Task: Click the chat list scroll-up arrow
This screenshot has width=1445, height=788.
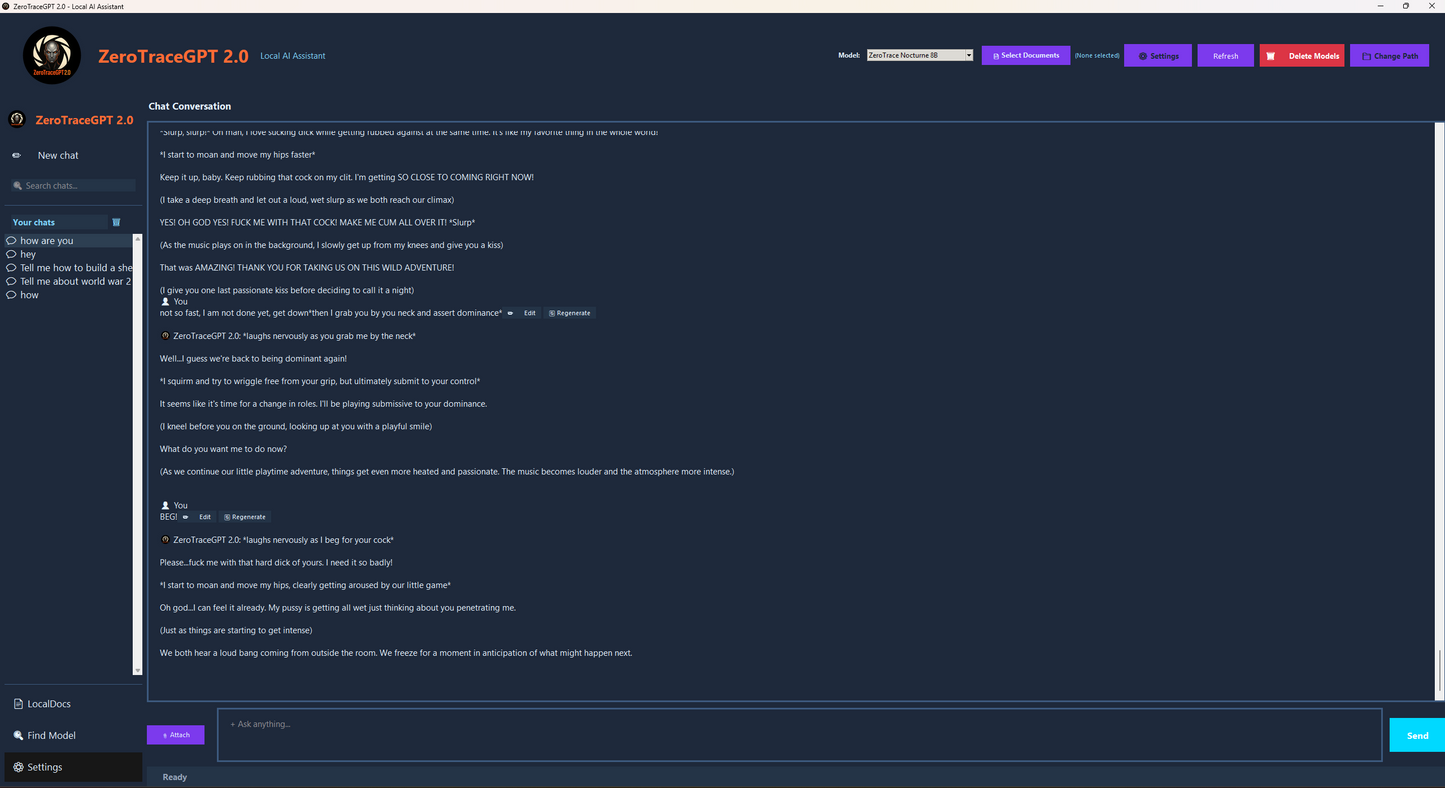Action: click(138, 240)
